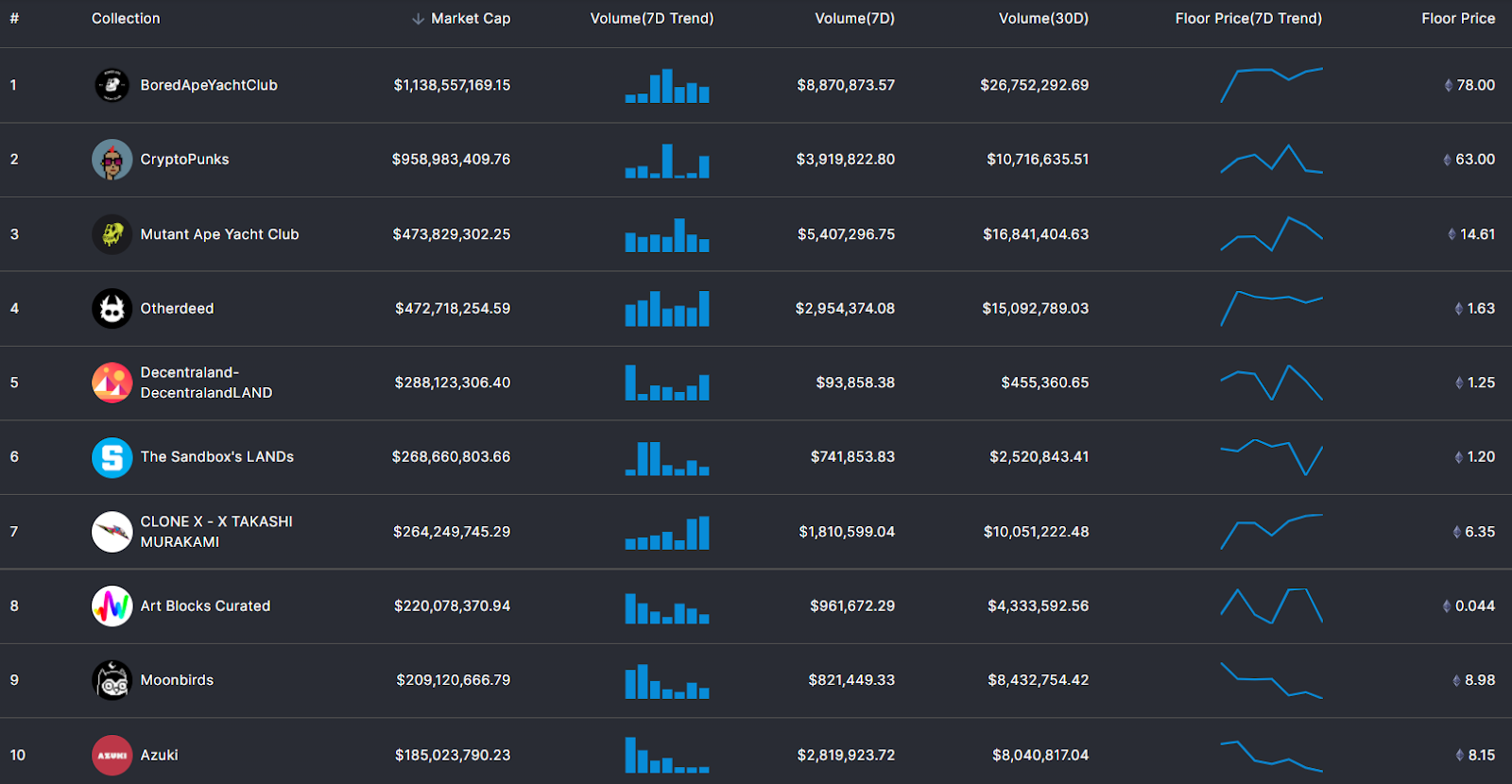
Task: Open the Moonbirds collection name link
Action: [177, 680]
